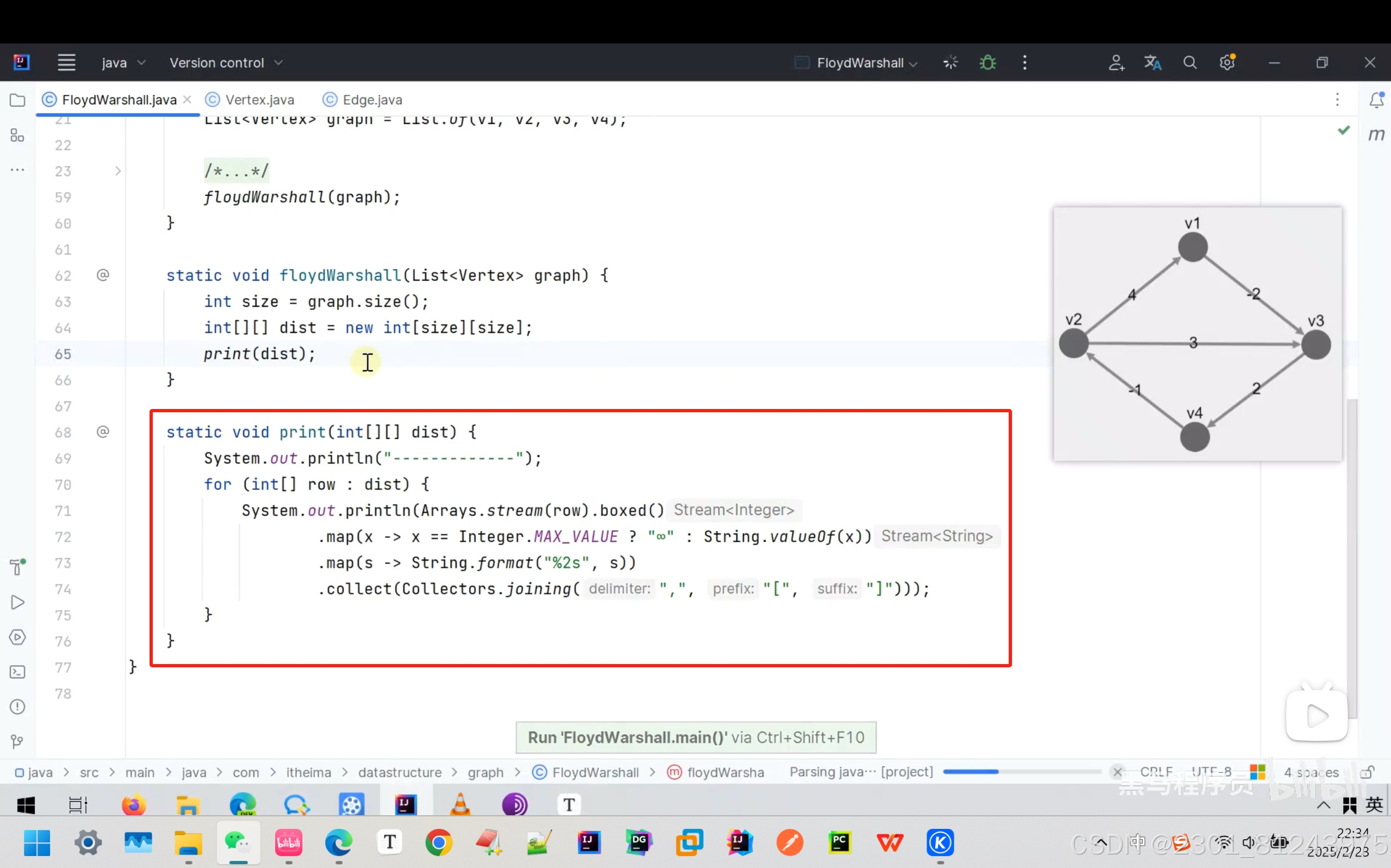Expand the Version control dropdown
This screenshot has width=1391, height=868.
[226, 63]
